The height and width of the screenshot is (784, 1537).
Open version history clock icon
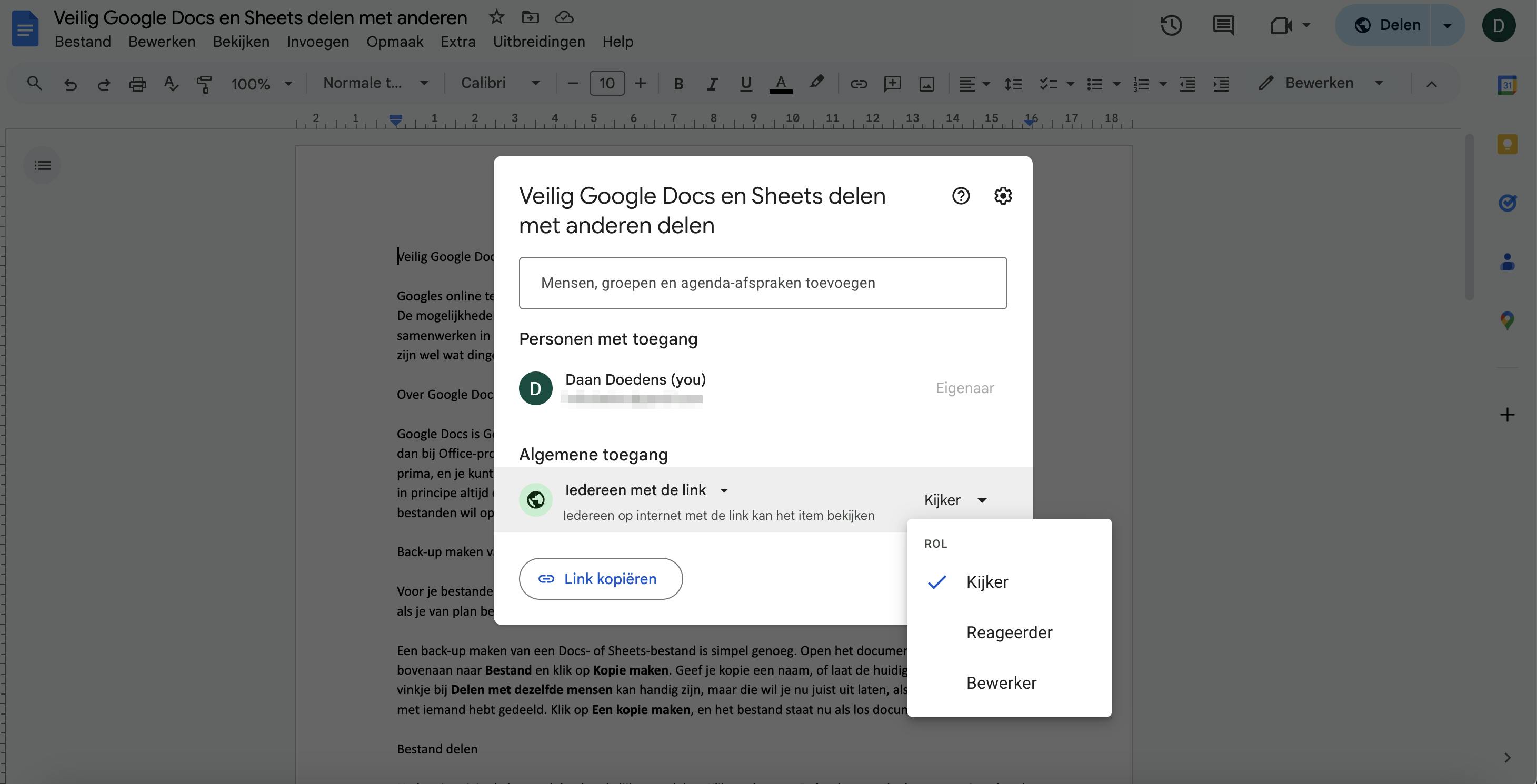pyautogui.click(x=1171, y=25)
